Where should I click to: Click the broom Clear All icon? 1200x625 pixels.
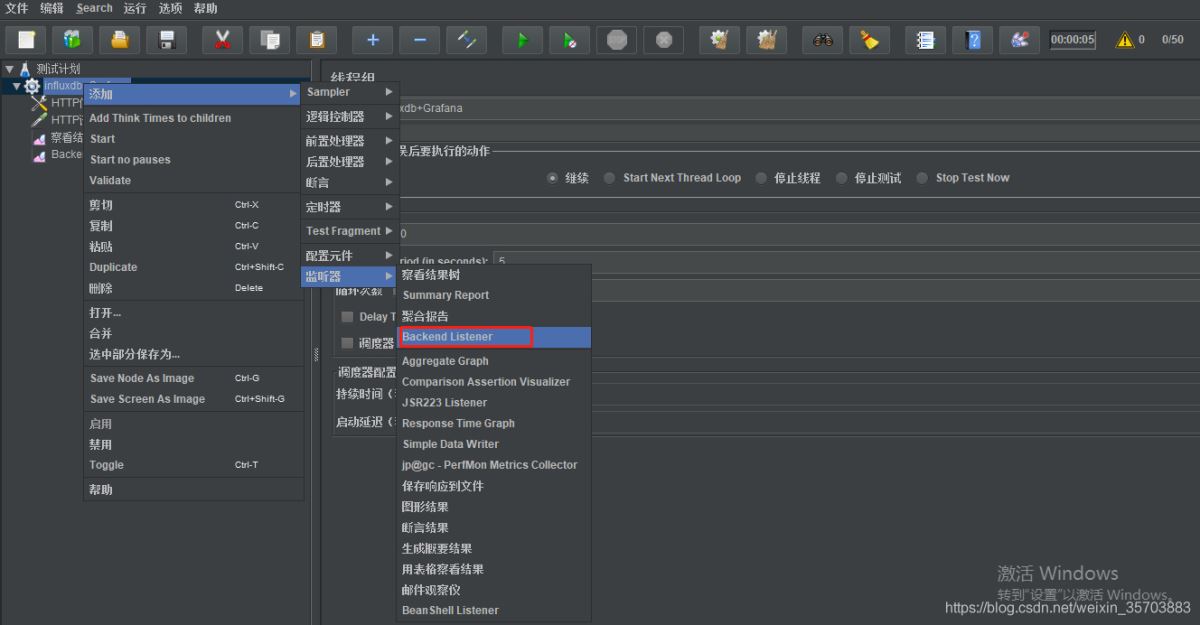pos(869,40)
